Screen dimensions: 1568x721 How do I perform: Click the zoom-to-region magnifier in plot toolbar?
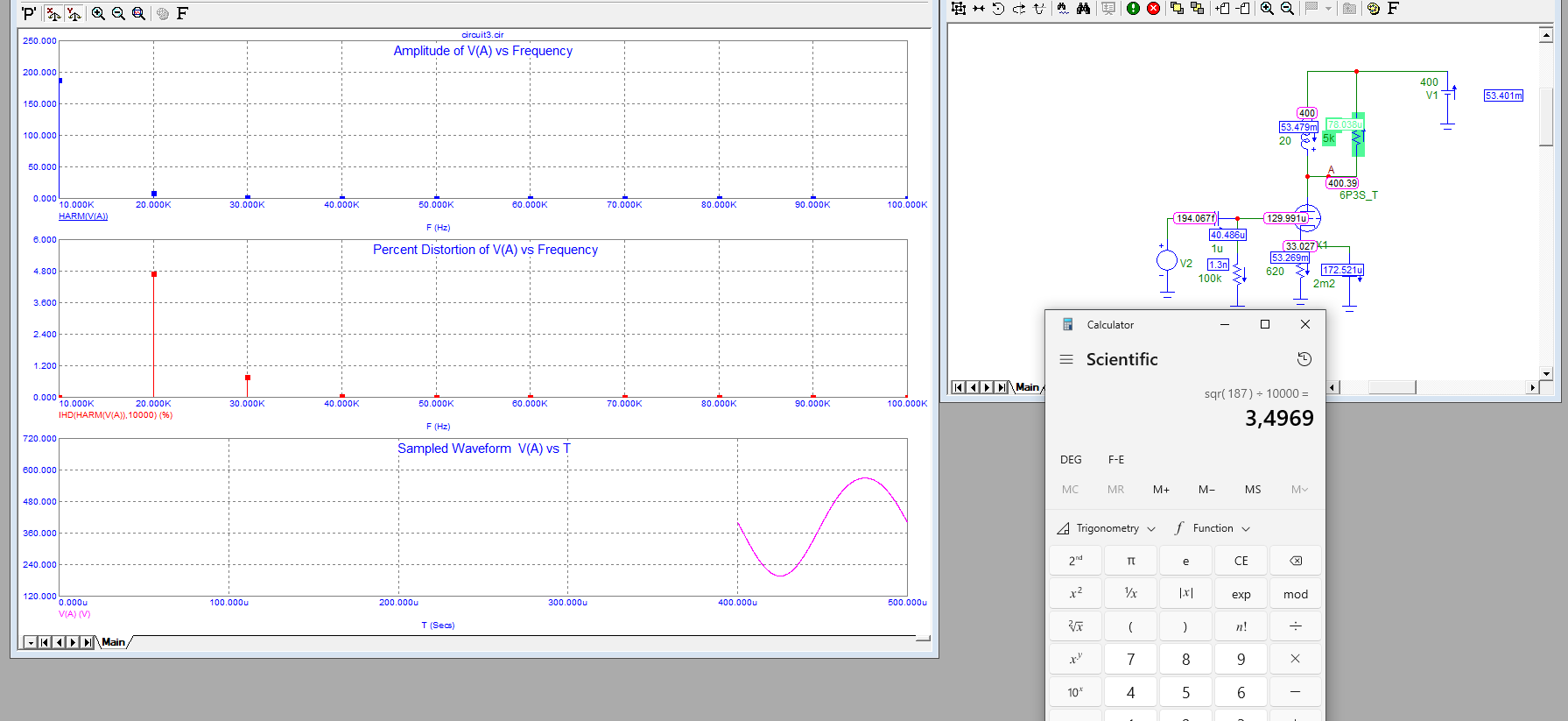pos(138,13)
